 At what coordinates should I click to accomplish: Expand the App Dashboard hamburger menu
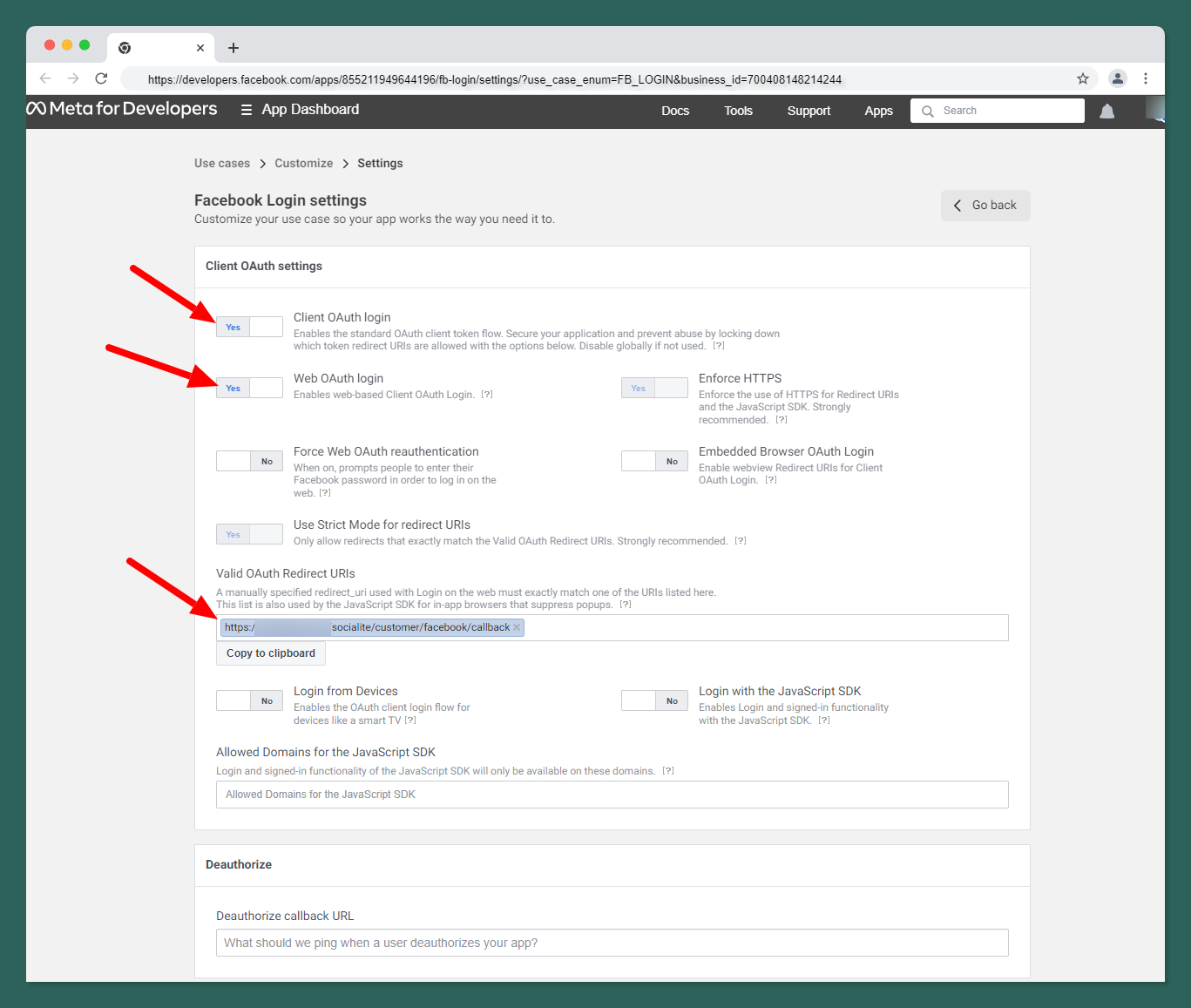(x=247, y=110)
